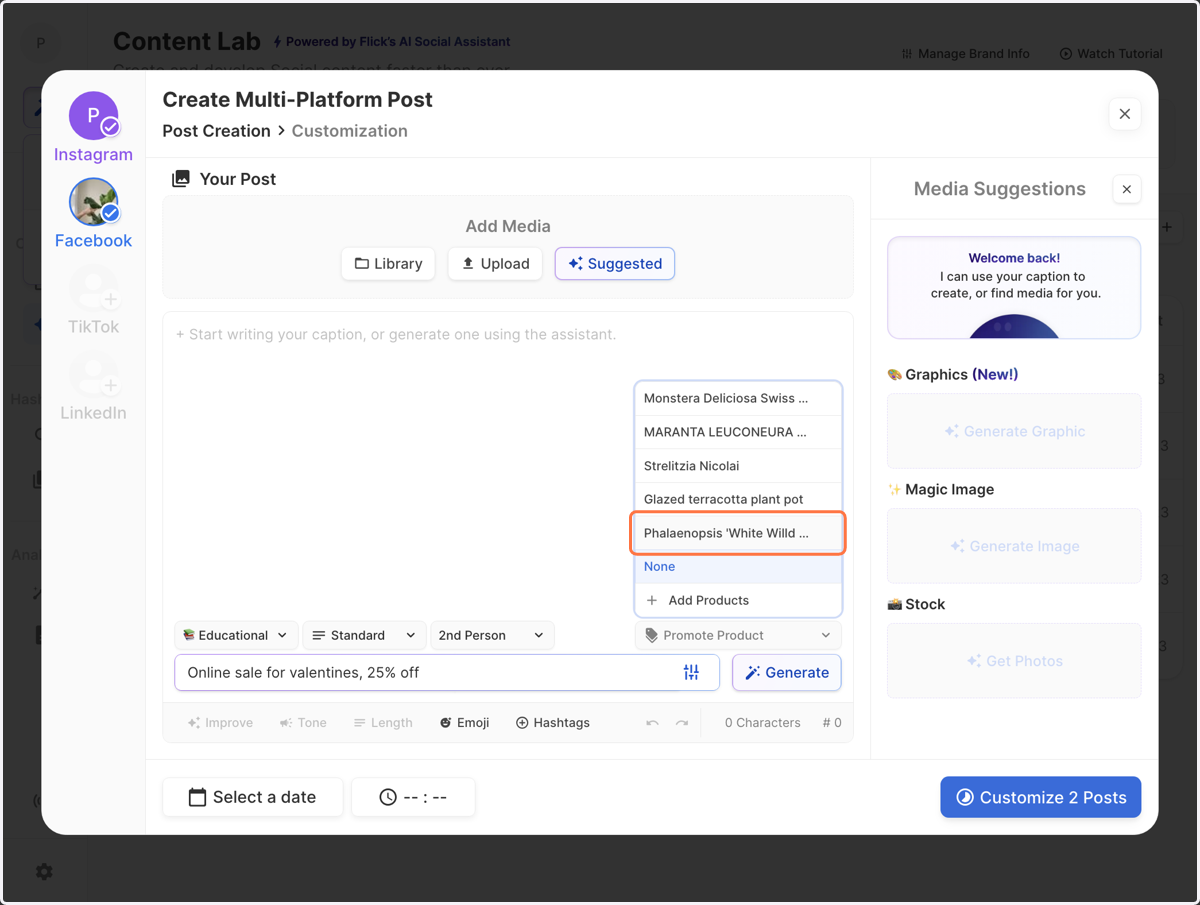Click the redo arrow icon
1200x905 pixels.
click(682, 723)
